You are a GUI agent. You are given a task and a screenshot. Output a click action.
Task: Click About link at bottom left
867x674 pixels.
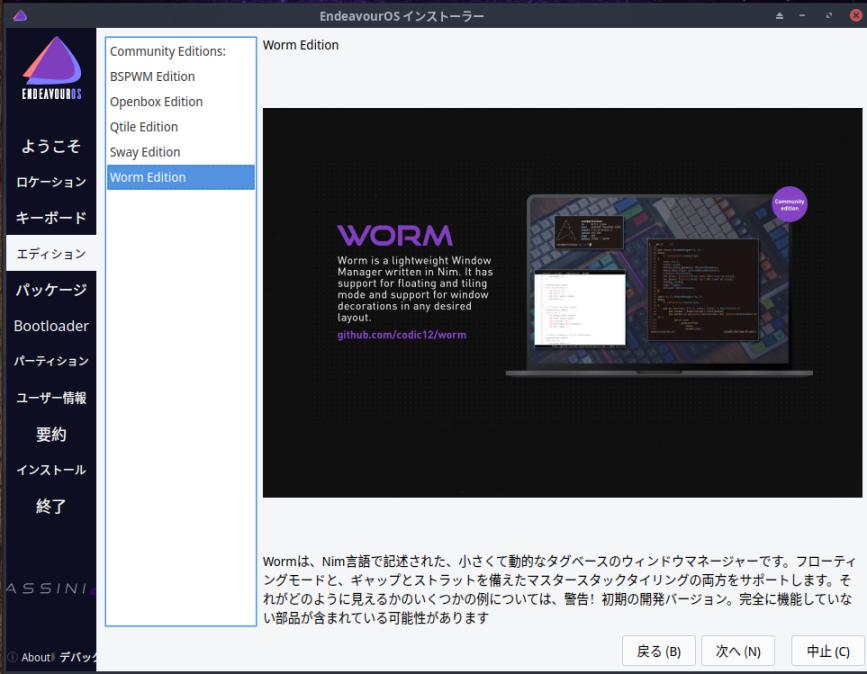[36, 657]
